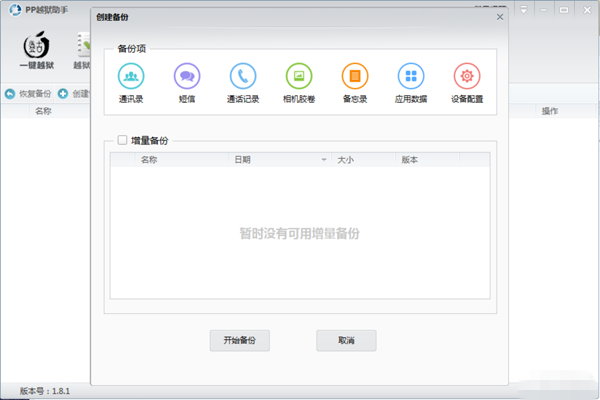Viewport: 600px width, 400px height.
Task: Enable the 增量备份 checkbox
Action: coord(122,140)
